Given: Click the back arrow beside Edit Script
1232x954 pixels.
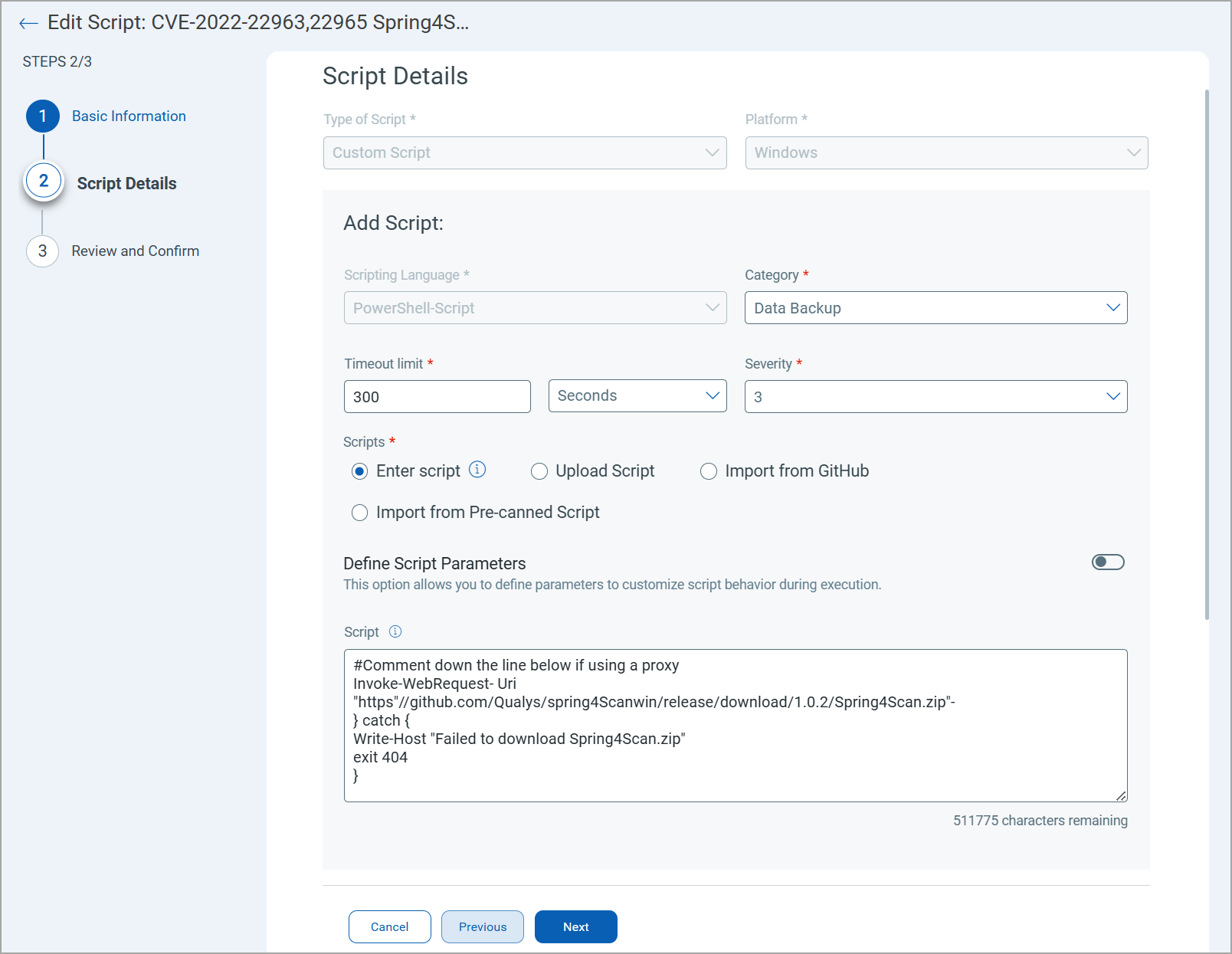Looking at the screenshot, I should (x=28, y=23).
